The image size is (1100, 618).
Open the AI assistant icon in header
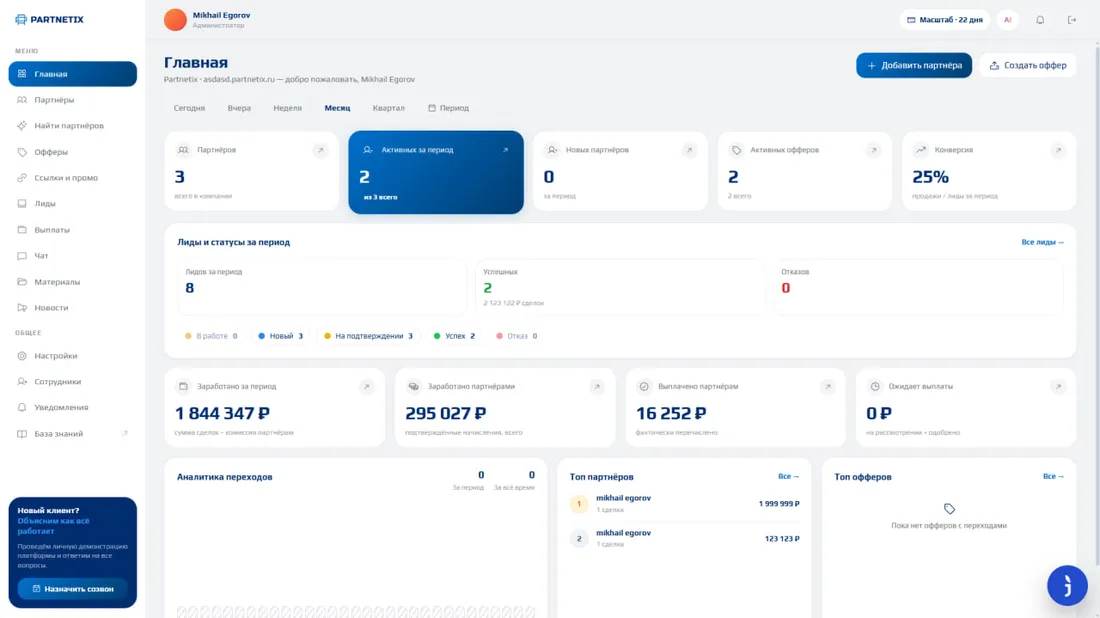point(1007,20)
